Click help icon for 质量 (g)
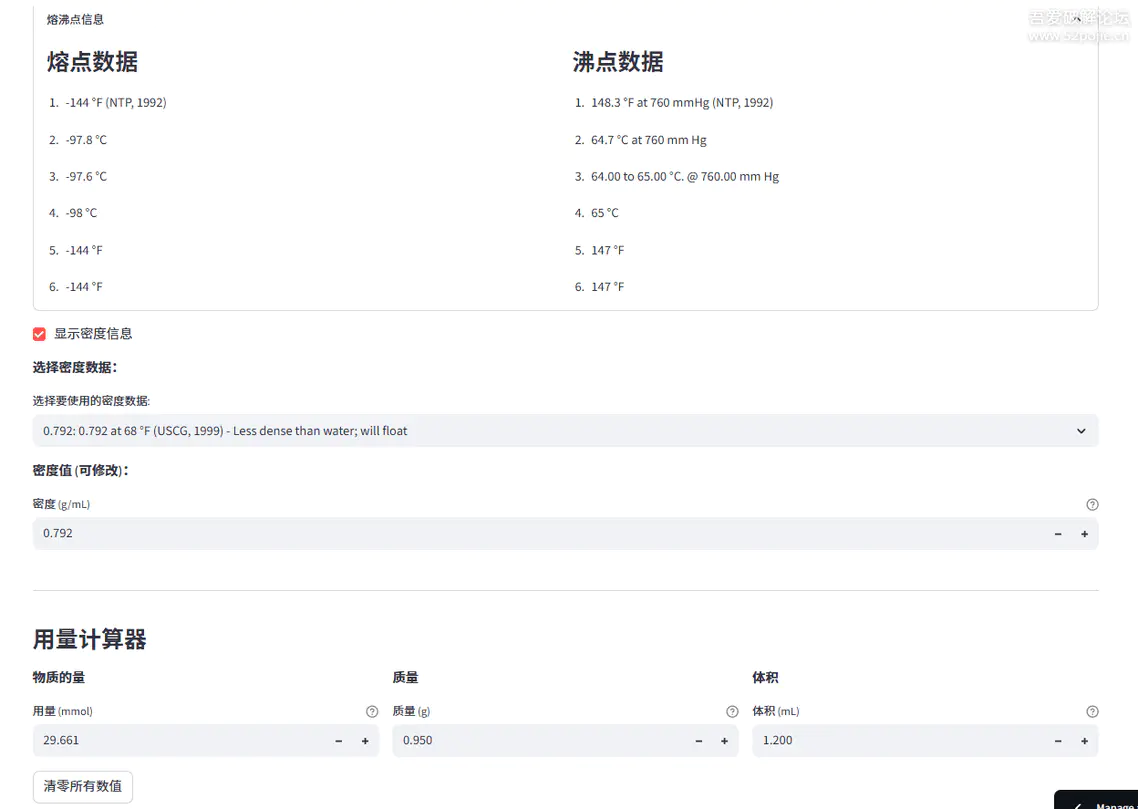The height and width of the screenshot is (809, 1138). [732, 711]
